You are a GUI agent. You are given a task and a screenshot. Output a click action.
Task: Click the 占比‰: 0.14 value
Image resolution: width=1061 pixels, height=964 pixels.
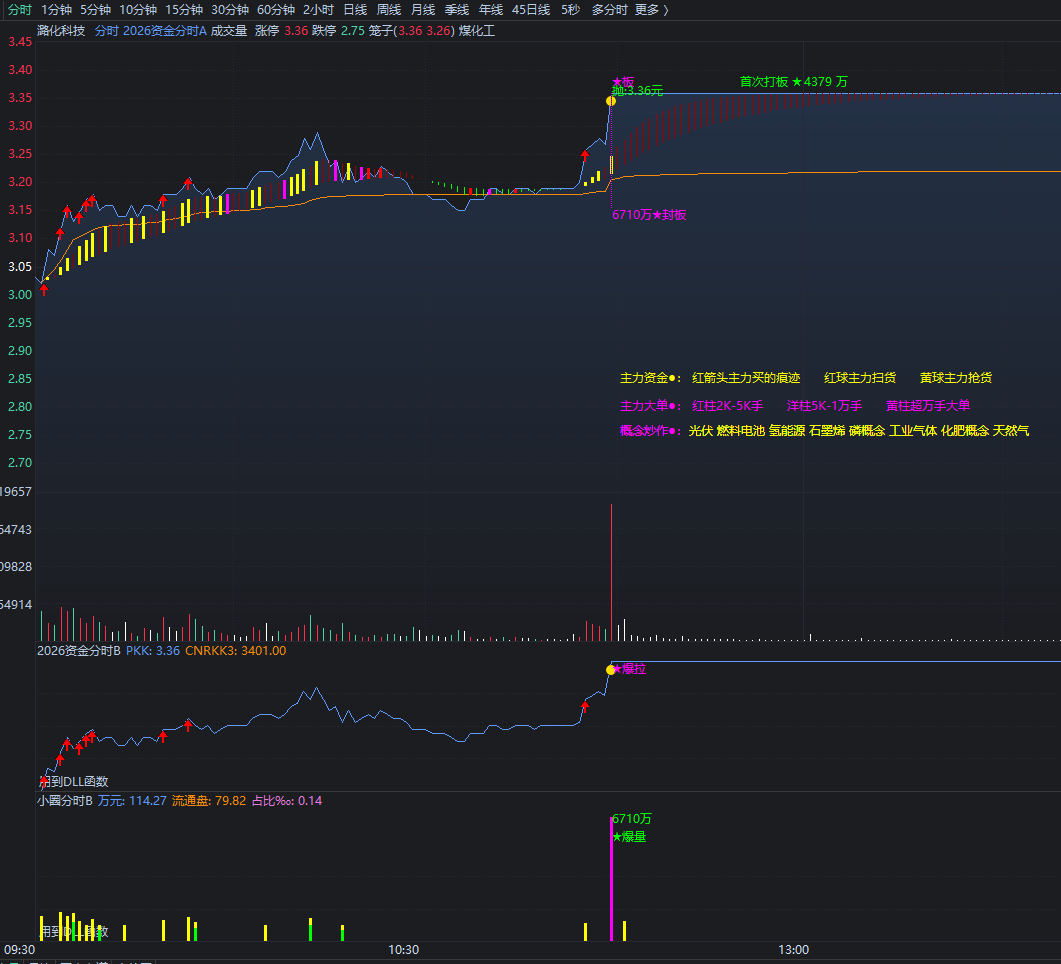287,800
